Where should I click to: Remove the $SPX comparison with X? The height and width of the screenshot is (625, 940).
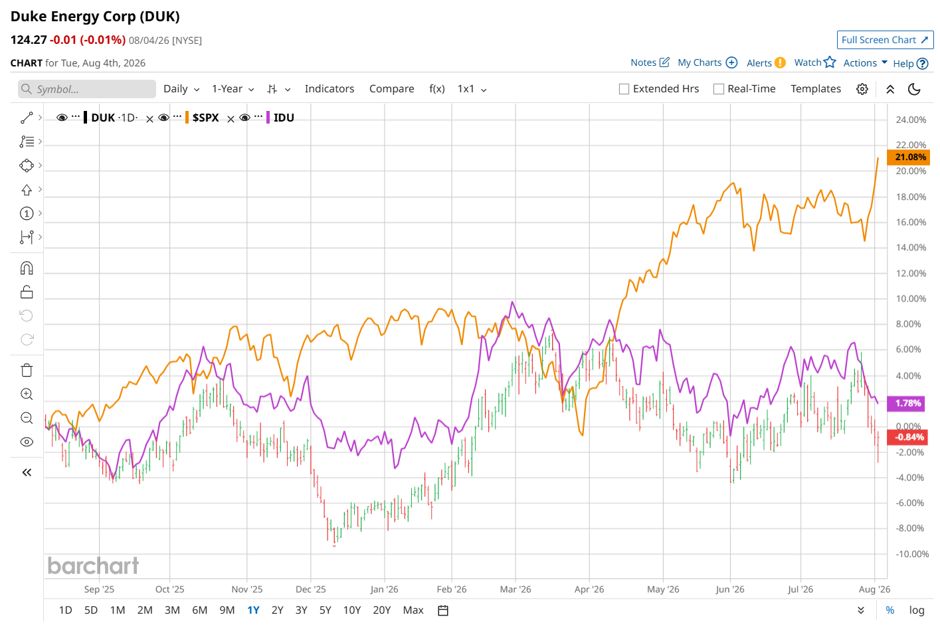pos(230,119)
